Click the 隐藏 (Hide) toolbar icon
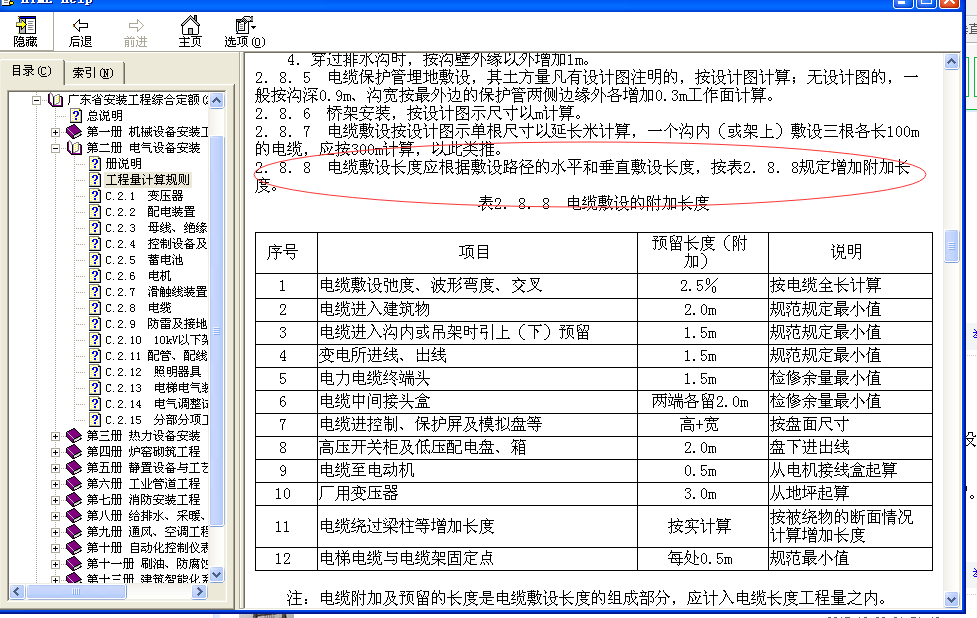 coord(26,32)
